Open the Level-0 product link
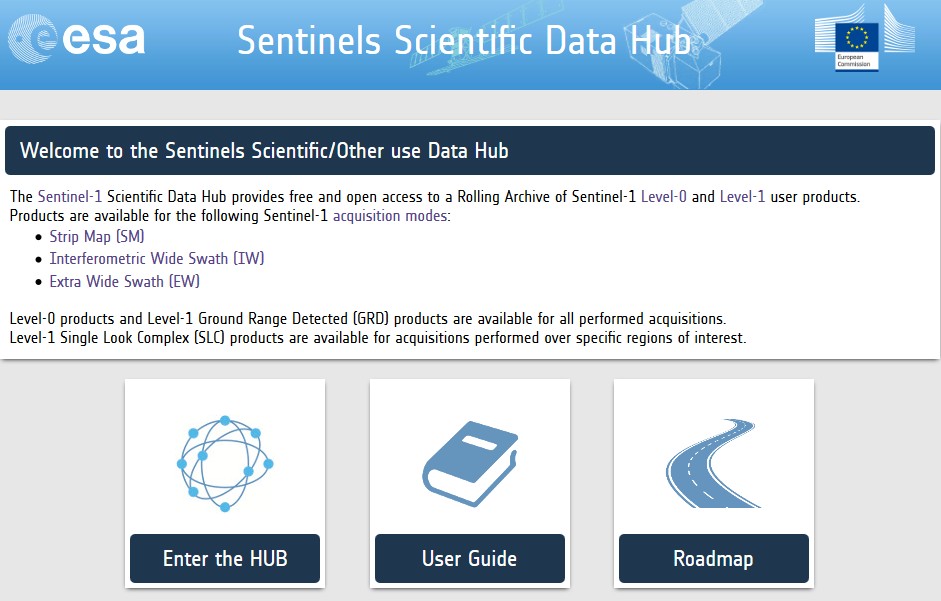The width and height of the screenshot is (941, 601). coord(664,197)
